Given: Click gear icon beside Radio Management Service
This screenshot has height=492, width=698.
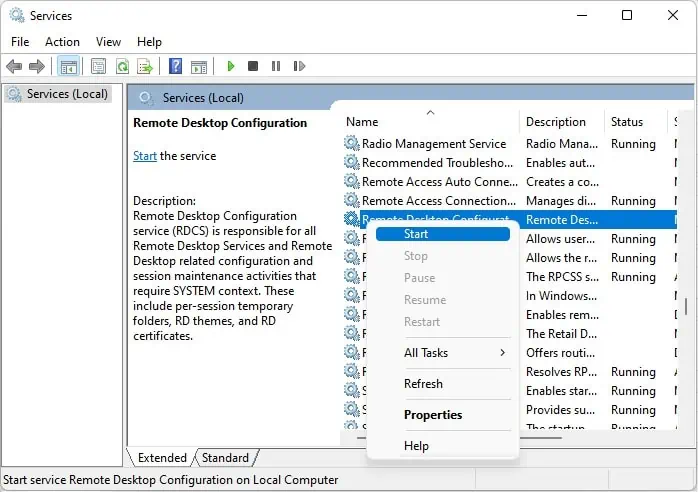Looking at the screenshot, I should click(x=352, y=143).
